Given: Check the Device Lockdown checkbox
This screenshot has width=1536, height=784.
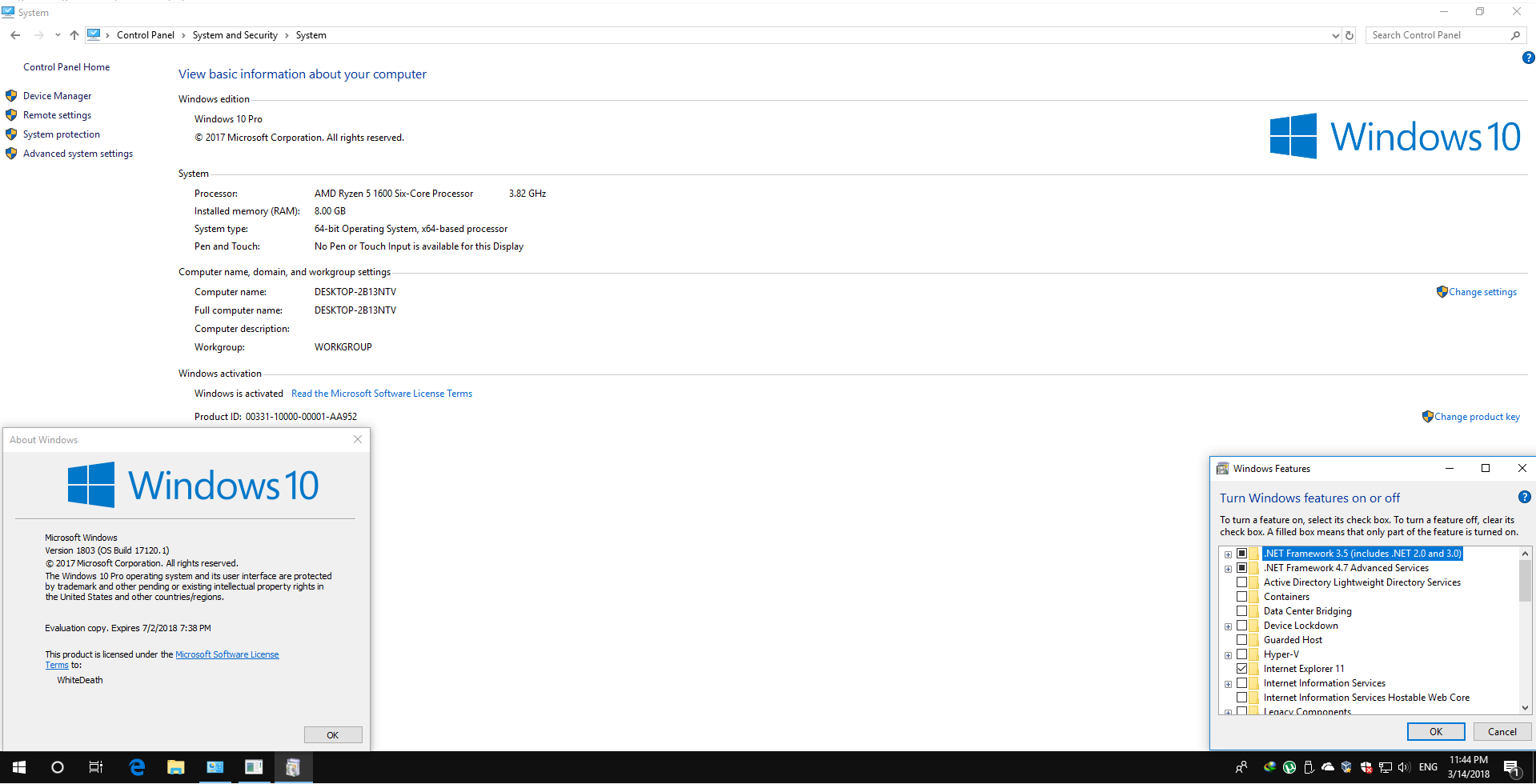Looking at the screenshot, I should coord(1241,626).
